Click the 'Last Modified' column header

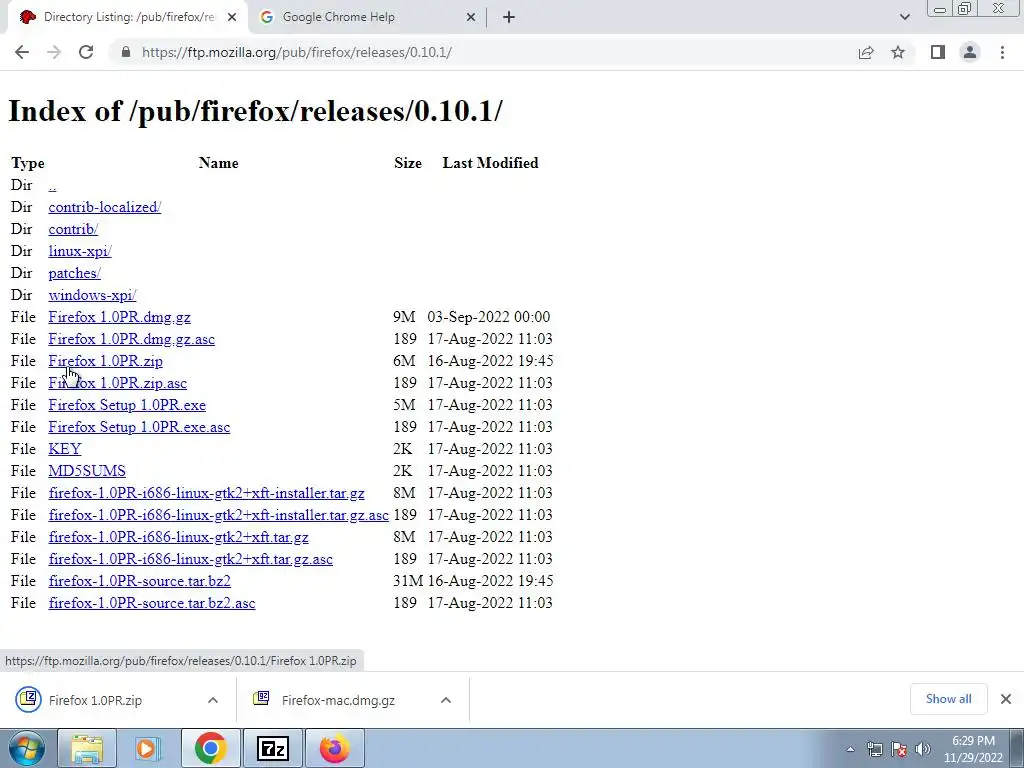click(x=490, y=163)
